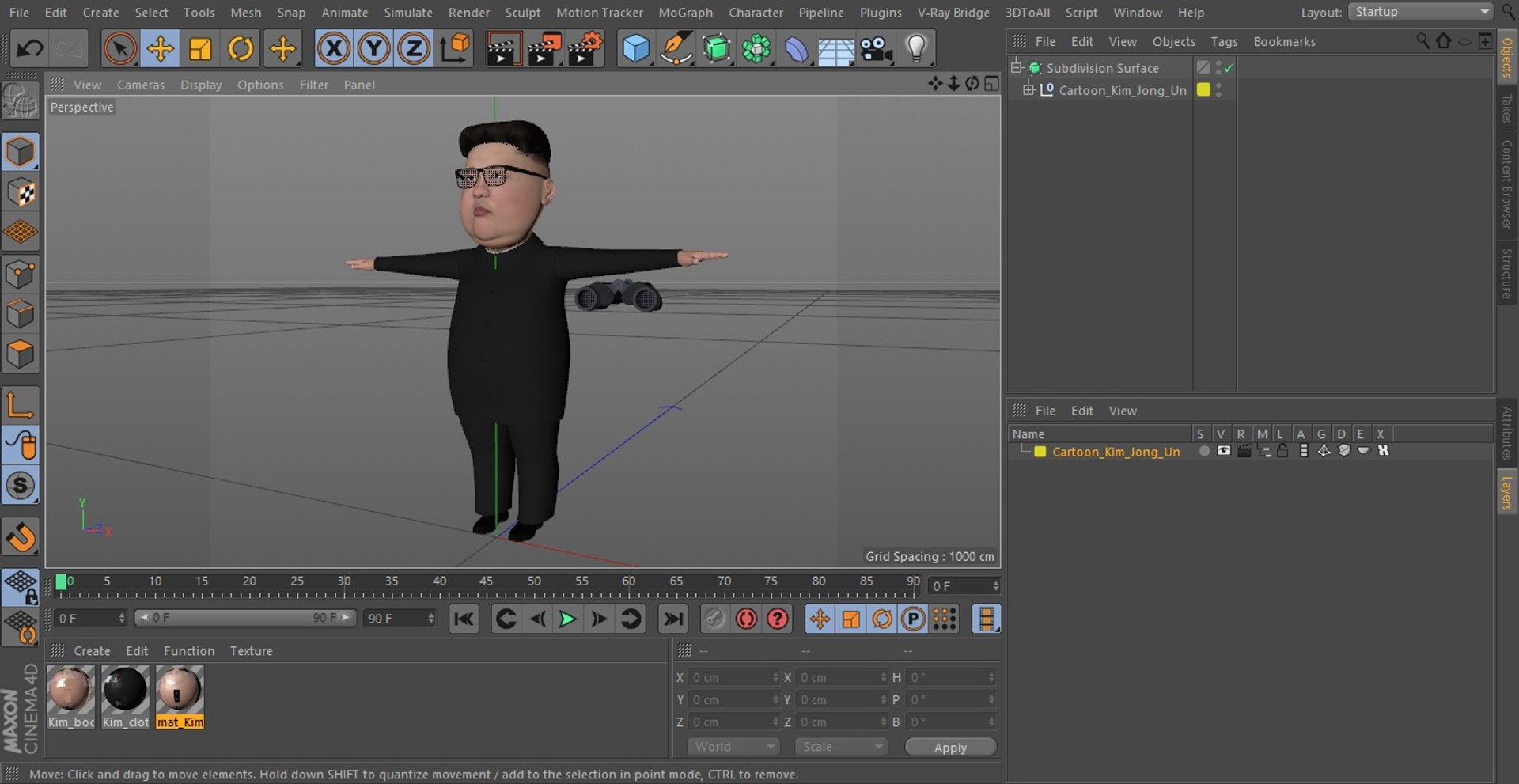The height and width of the screenshot is (784, 1519).
Task: Toggle Z axis lock
Action: [x=414, y=49]
